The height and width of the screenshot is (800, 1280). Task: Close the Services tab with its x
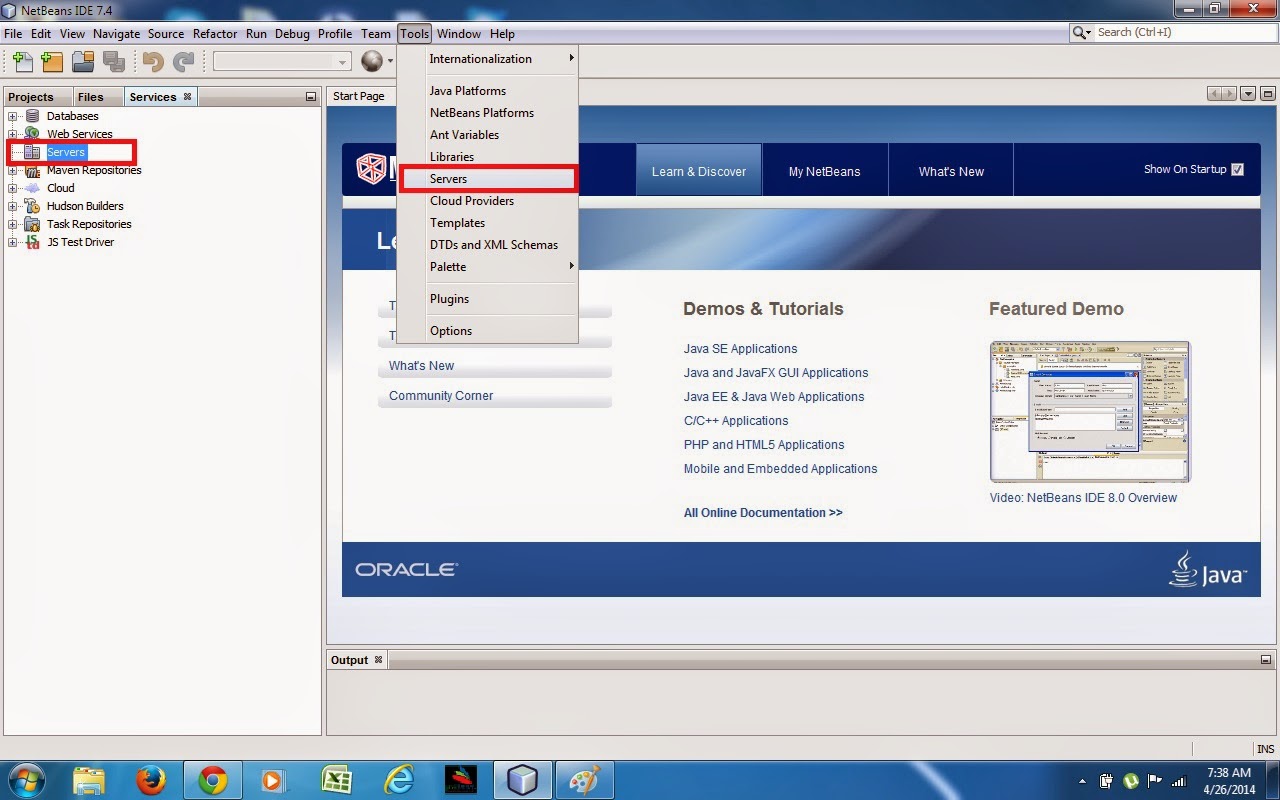[187, 97]
